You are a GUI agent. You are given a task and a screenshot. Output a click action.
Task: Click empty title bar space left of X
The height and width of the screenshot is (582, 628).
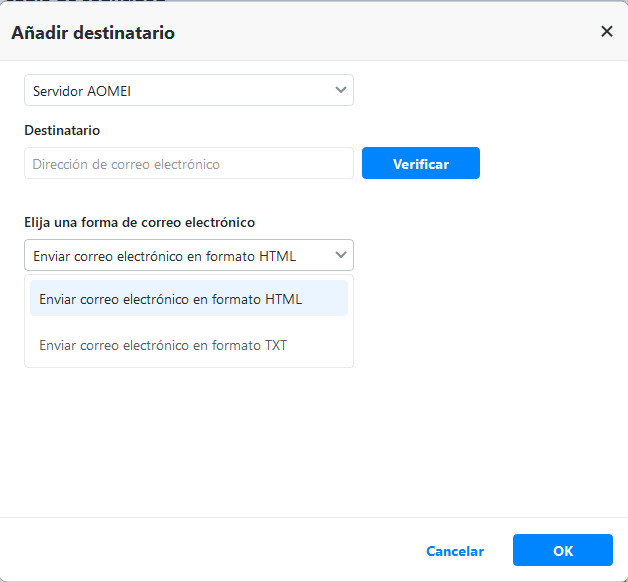[400, 32]
